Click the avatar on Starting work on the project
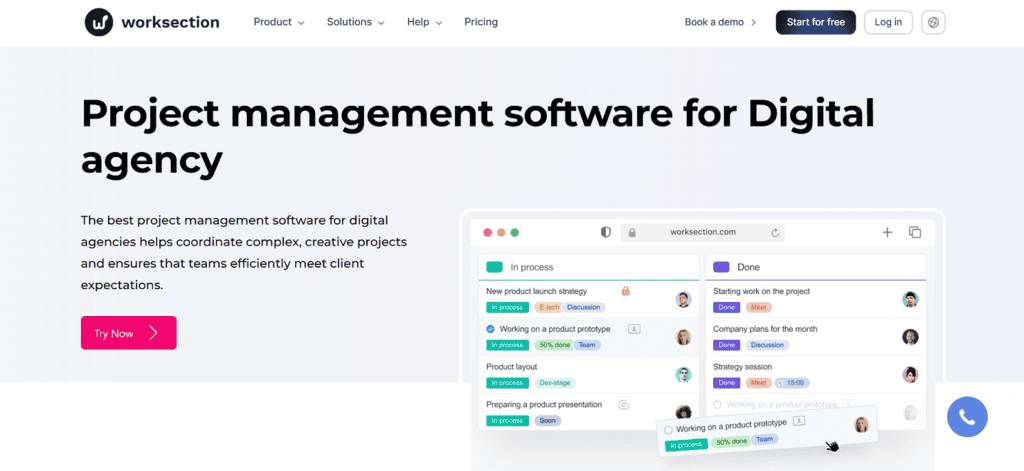Viewport: 1024px width, 471px height. 910,299
